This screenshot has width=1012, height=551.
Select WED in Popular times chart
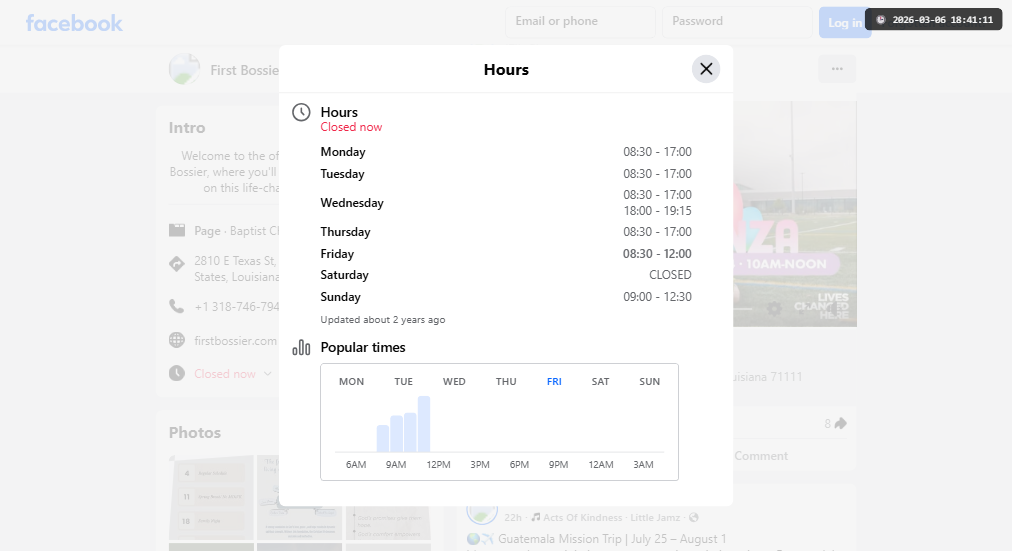pos(454,381)
